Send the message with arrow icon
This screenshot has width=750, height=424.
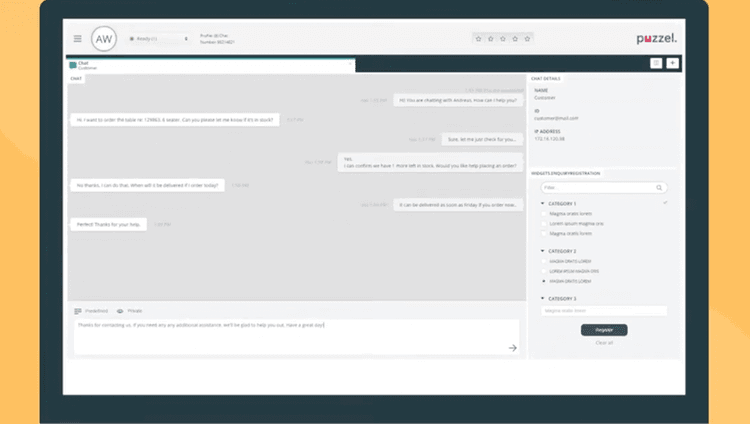(513, 348)
